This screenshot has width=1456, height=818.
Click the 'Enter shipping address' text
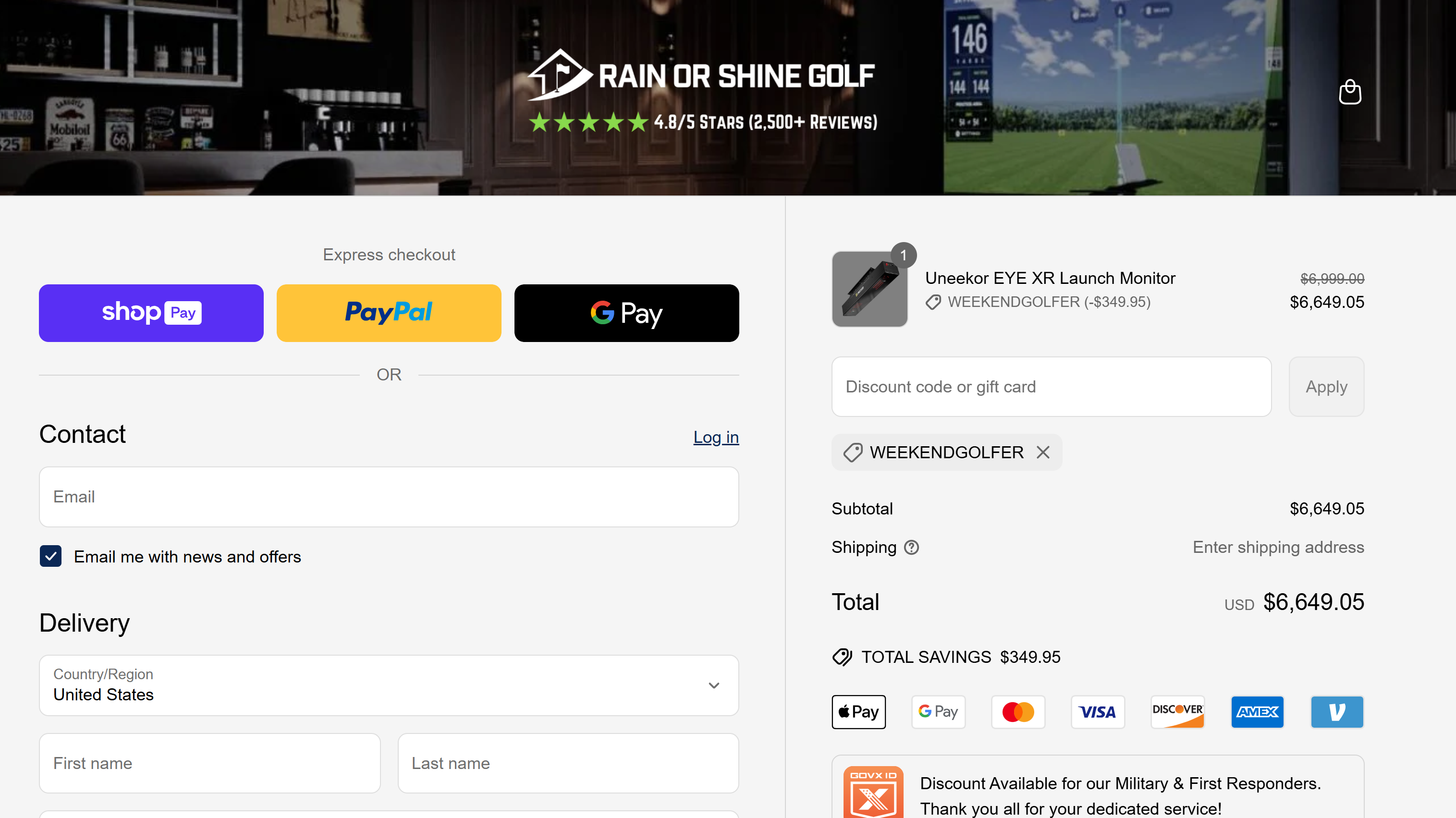pos(1278,547)
